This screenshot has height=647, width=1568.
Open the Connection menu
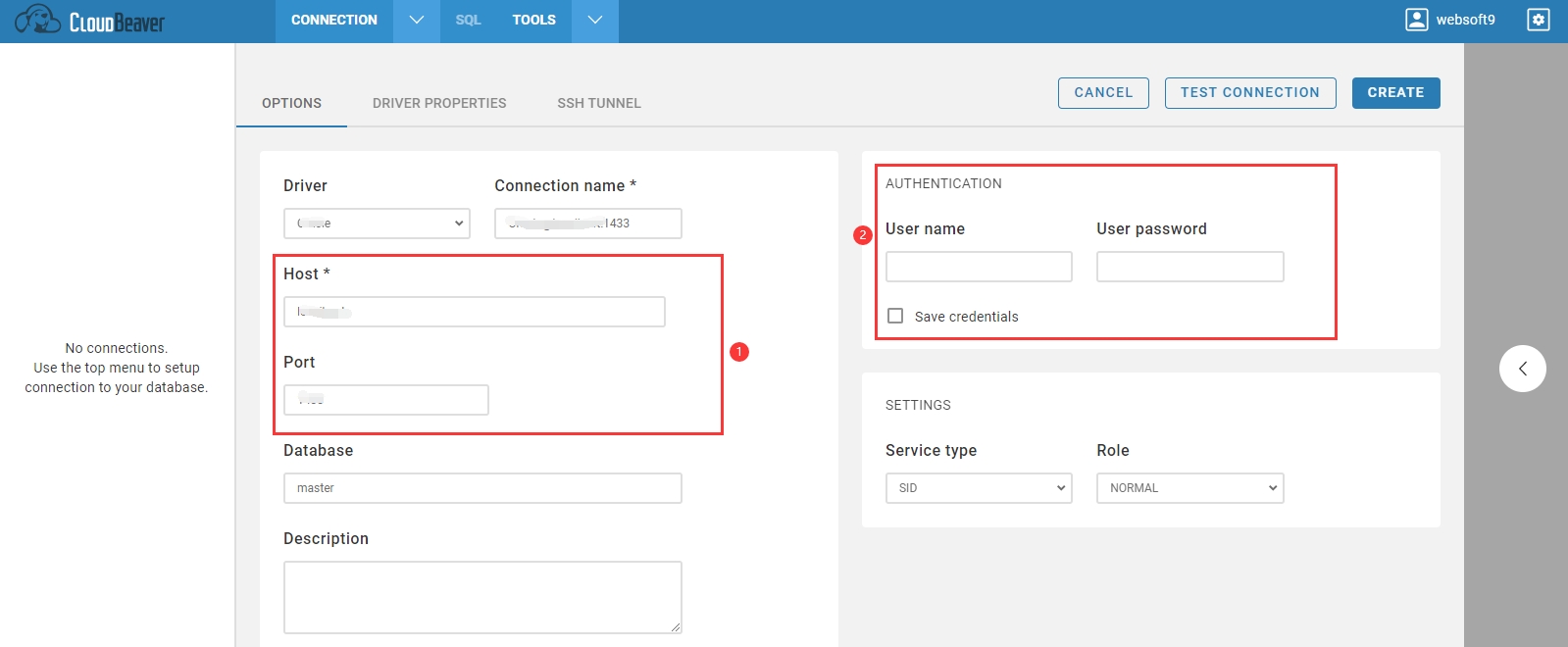tap(333, 21)
